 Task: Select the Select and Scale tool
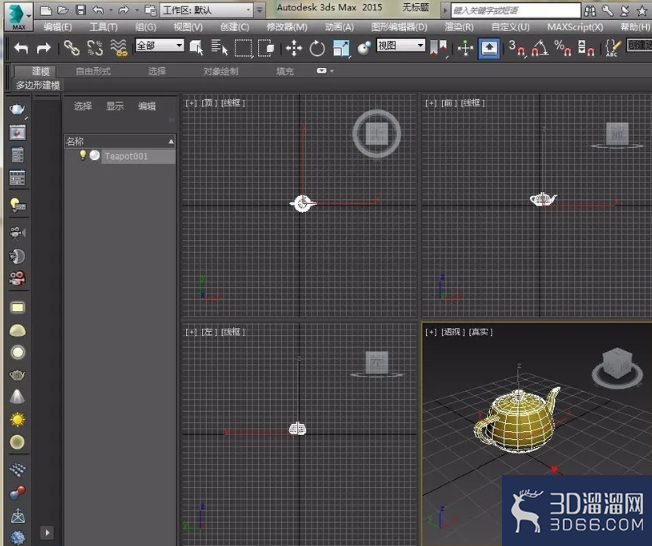[341, 48]
